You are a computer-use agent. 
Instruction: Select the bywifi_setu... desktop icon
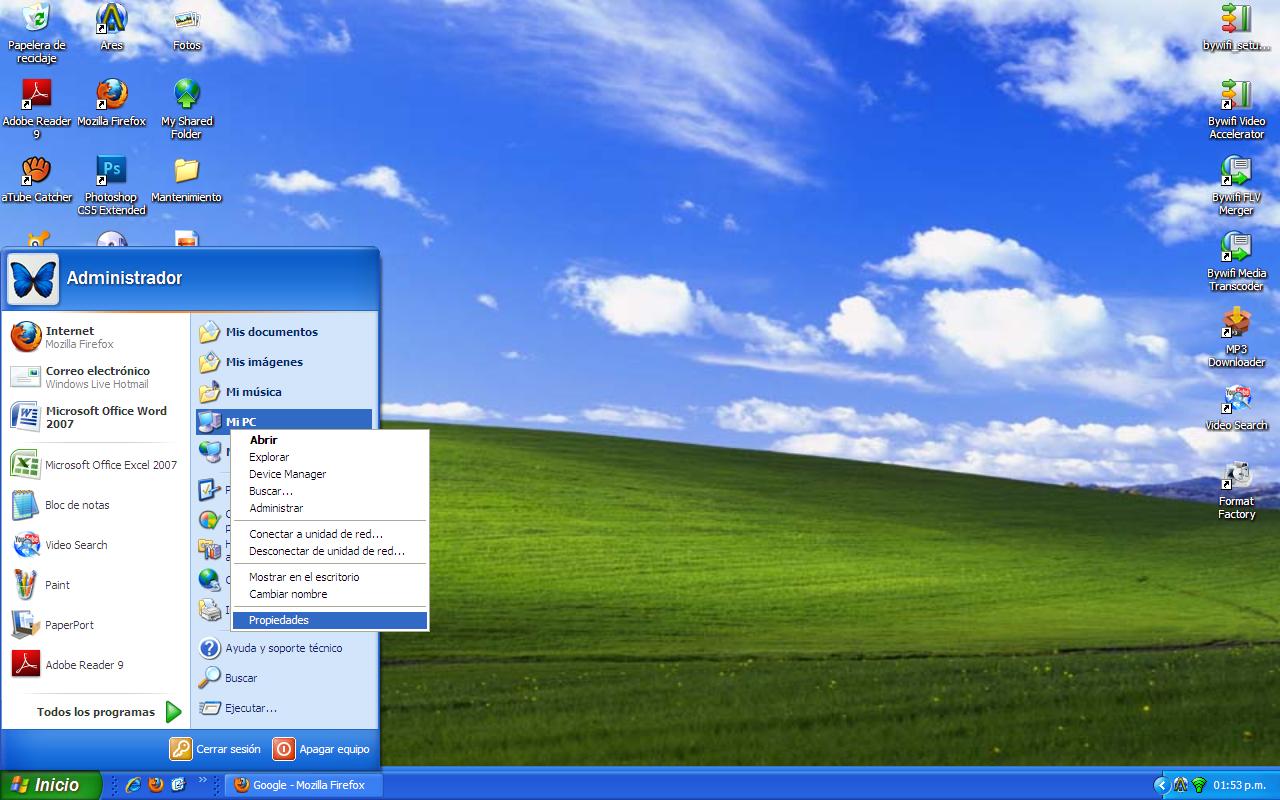point(1237,27)
